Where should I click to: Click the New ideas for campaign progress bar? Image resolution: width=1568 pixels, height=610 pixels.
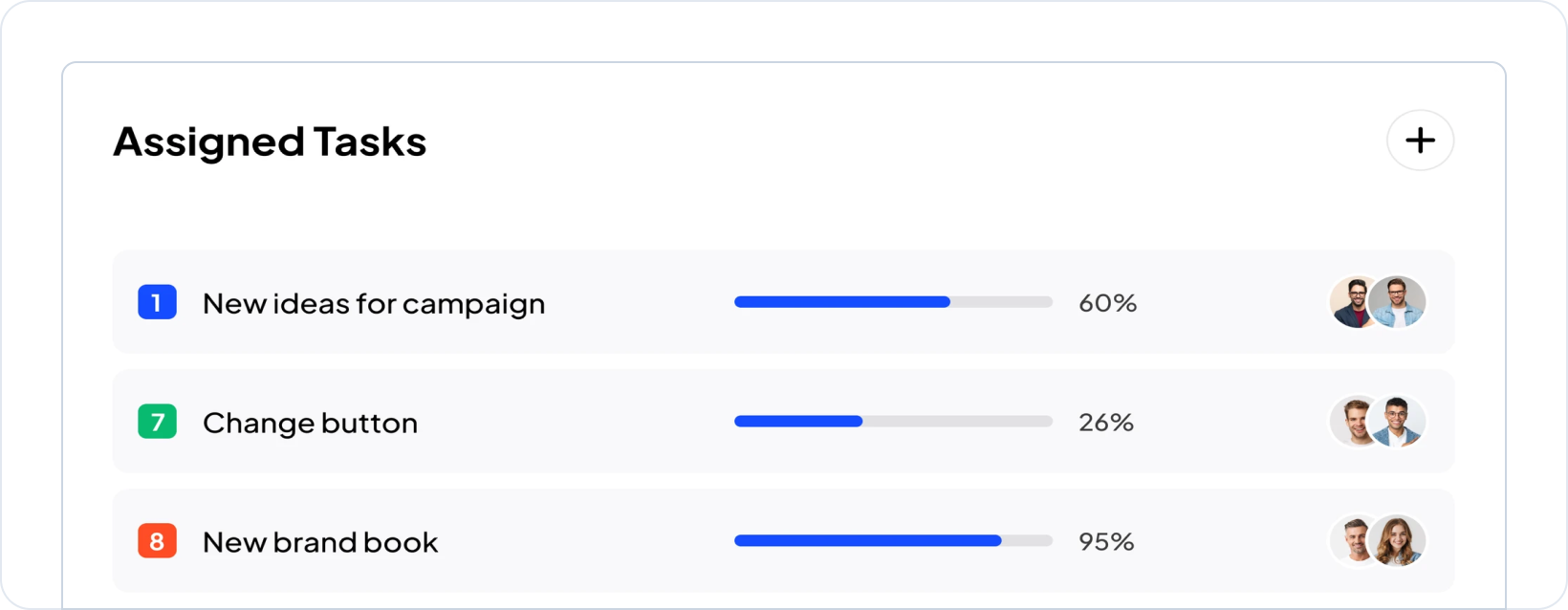click(893, 302)
